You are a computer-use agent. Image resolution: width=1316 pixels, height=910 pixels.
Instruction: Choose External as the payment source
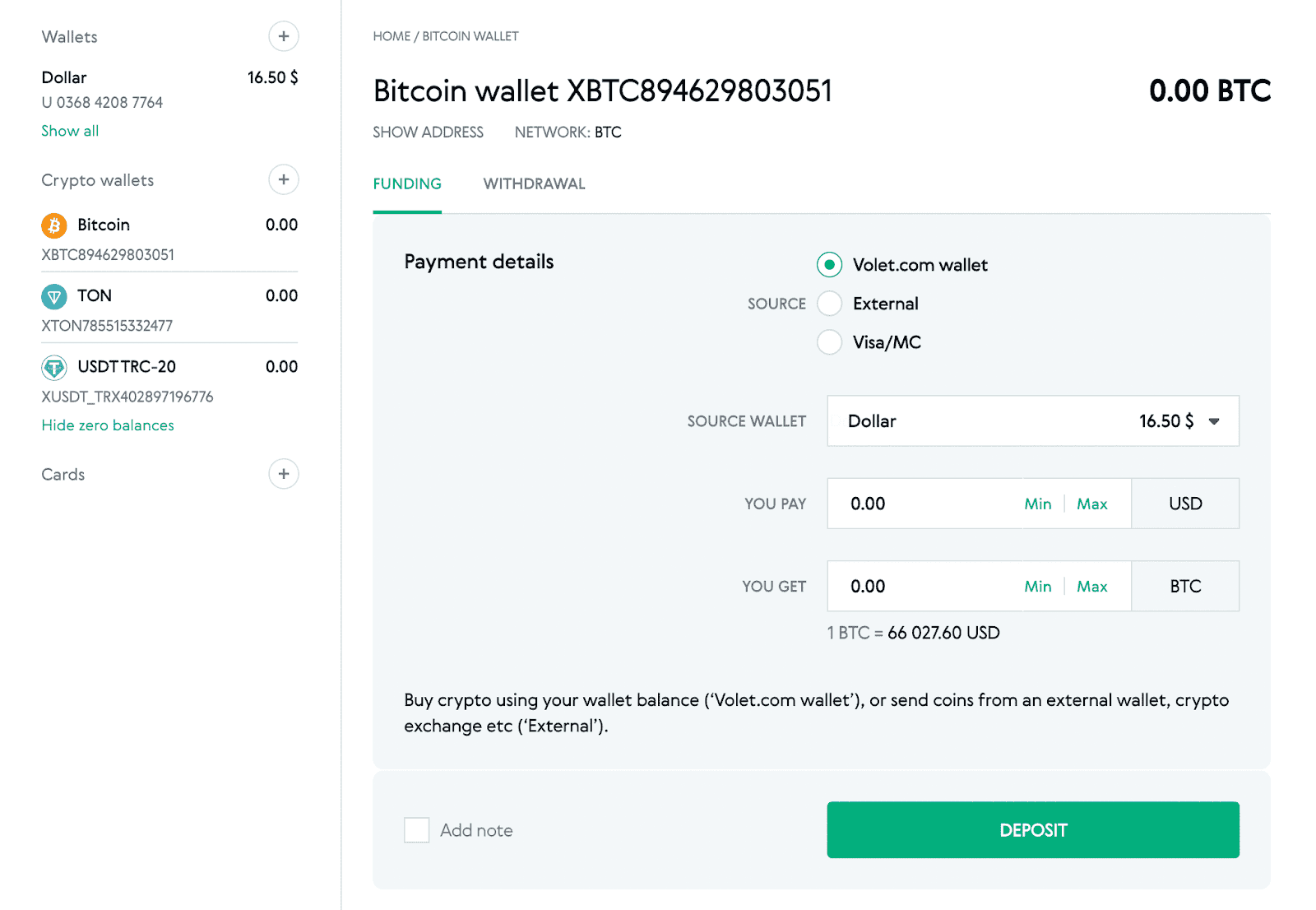[829, 303]
